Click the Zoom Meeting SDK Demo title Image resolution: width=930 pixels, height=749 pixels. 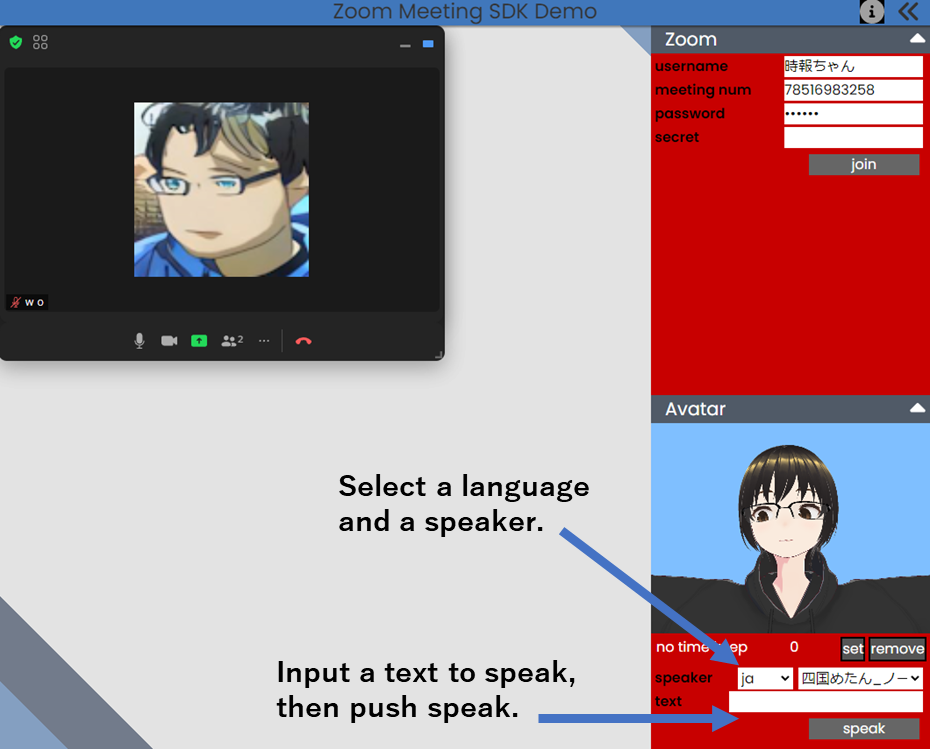[x=464, y=11]
